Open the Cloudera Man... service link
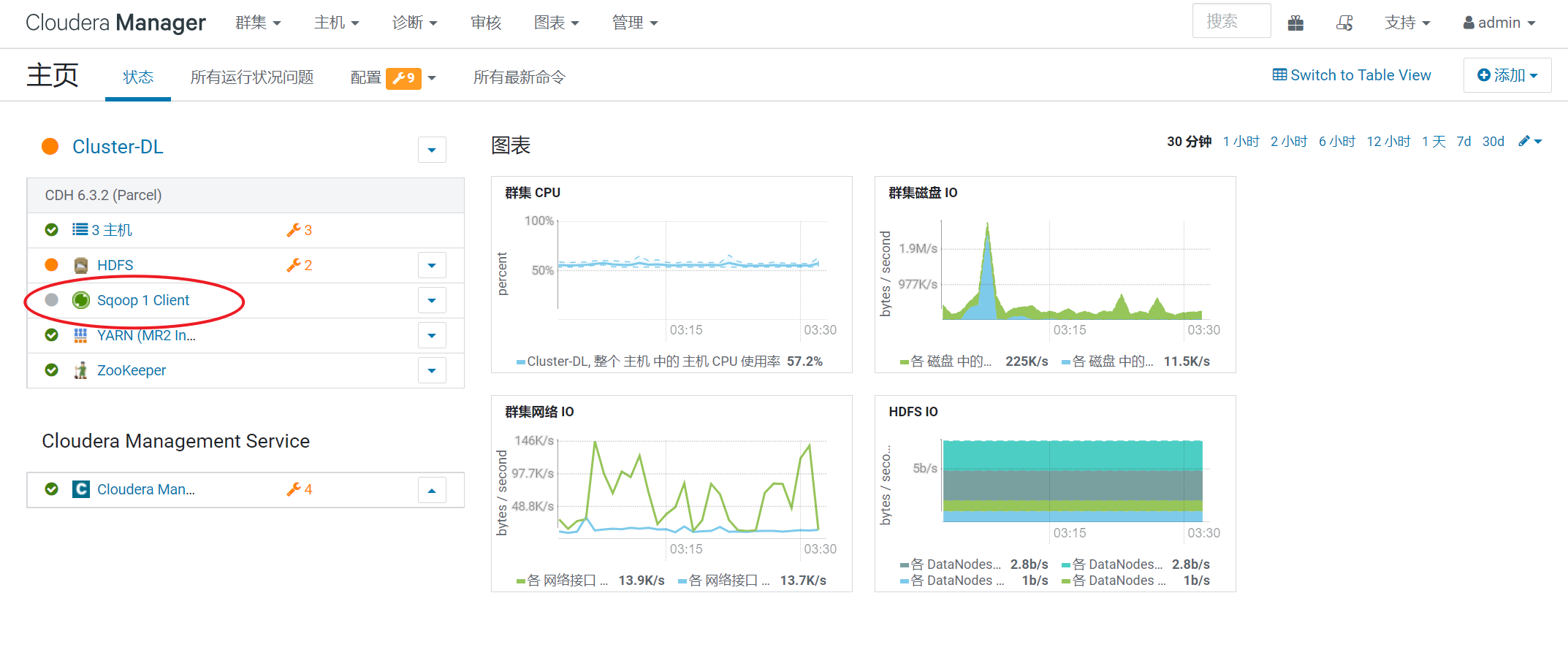This screenshot has height=647, width=1568. [x=146, y=489]
